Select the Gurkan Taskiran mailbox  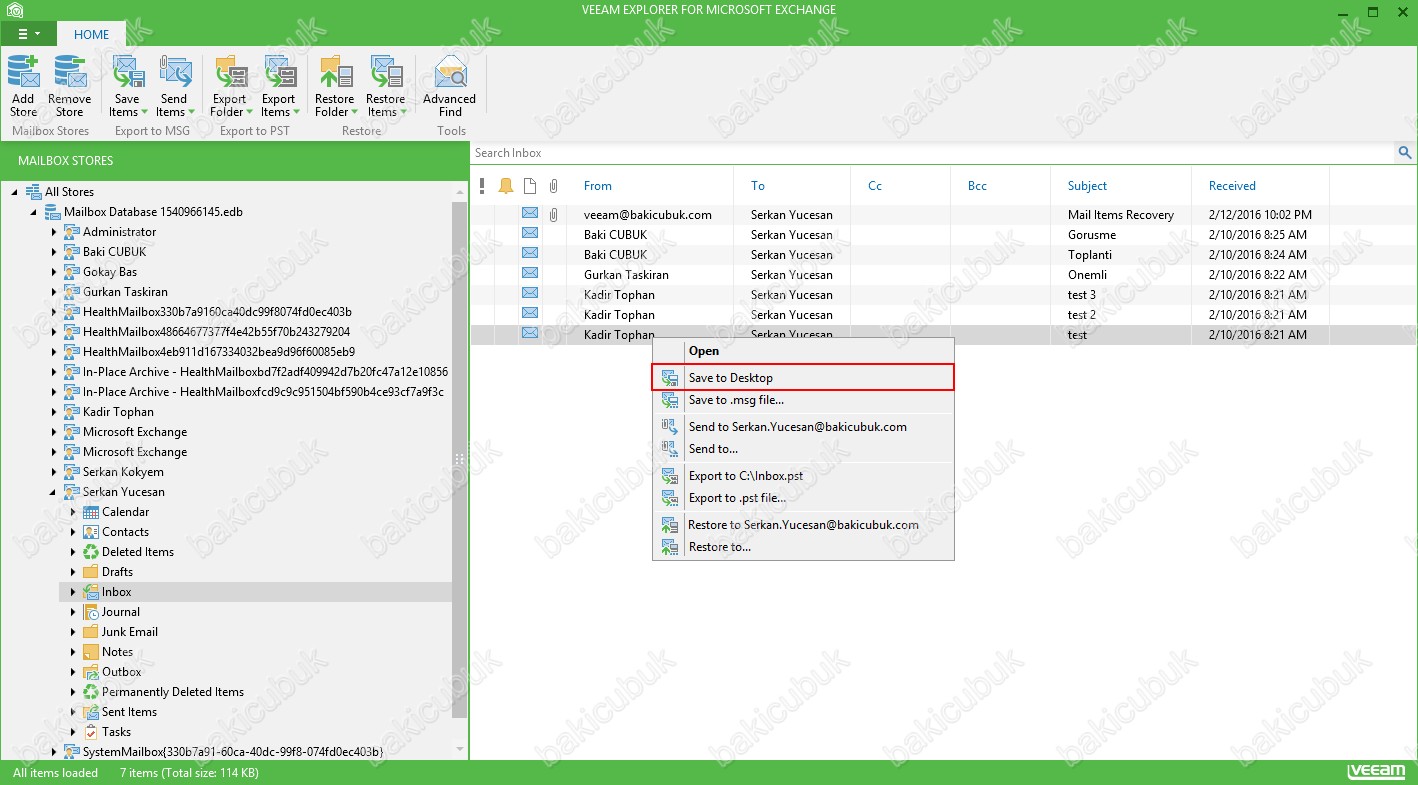tap(125, 292)
